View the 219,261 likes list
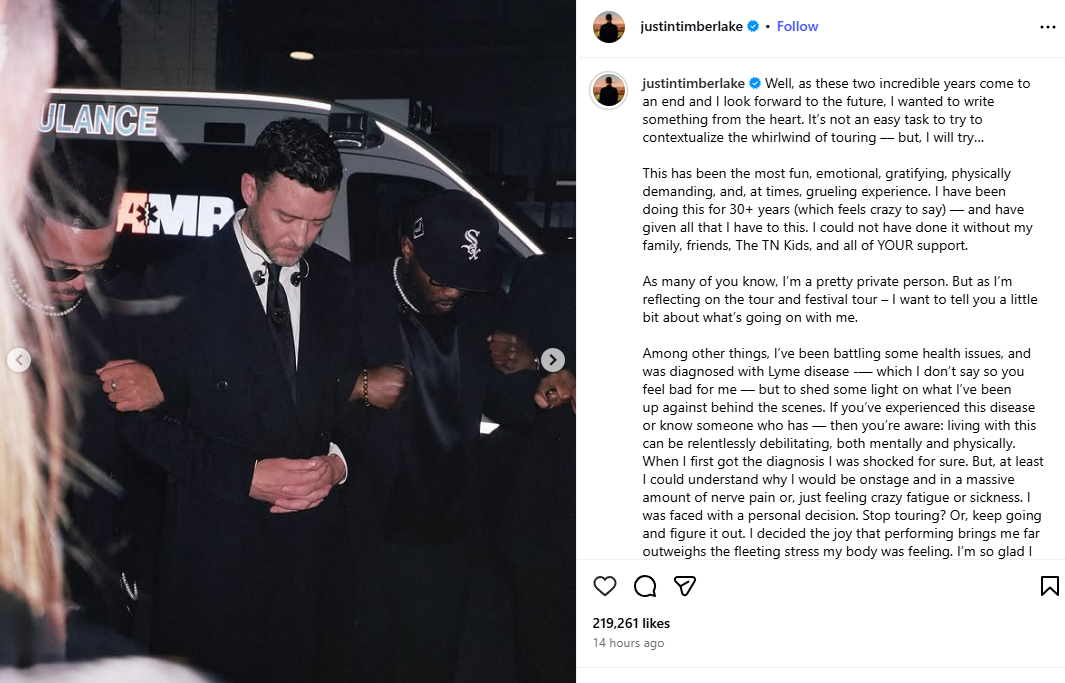 (631, 623)
